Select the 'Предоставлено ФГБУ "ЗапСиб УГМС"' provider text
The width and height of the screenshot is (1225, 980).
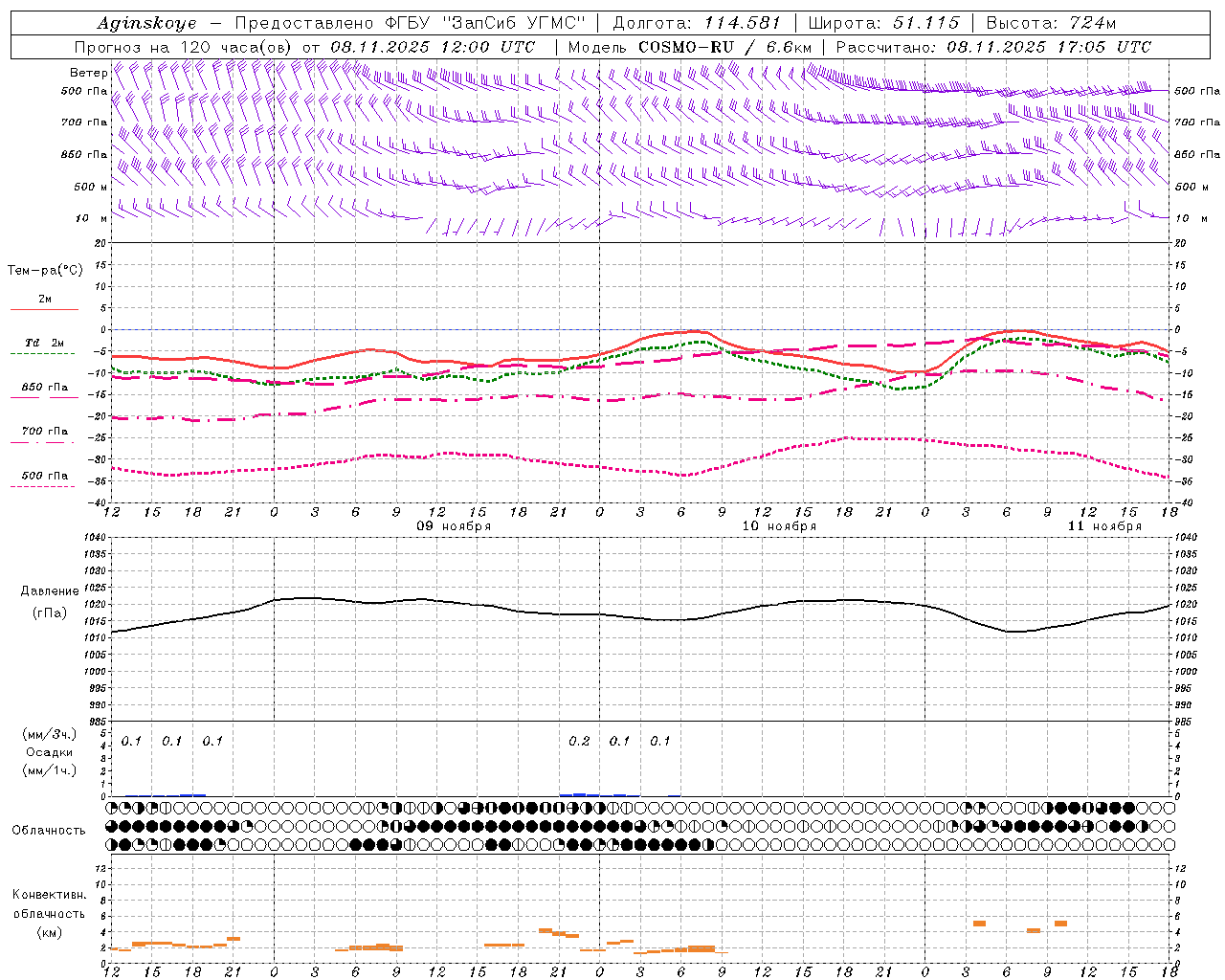[x=410, y=23]
